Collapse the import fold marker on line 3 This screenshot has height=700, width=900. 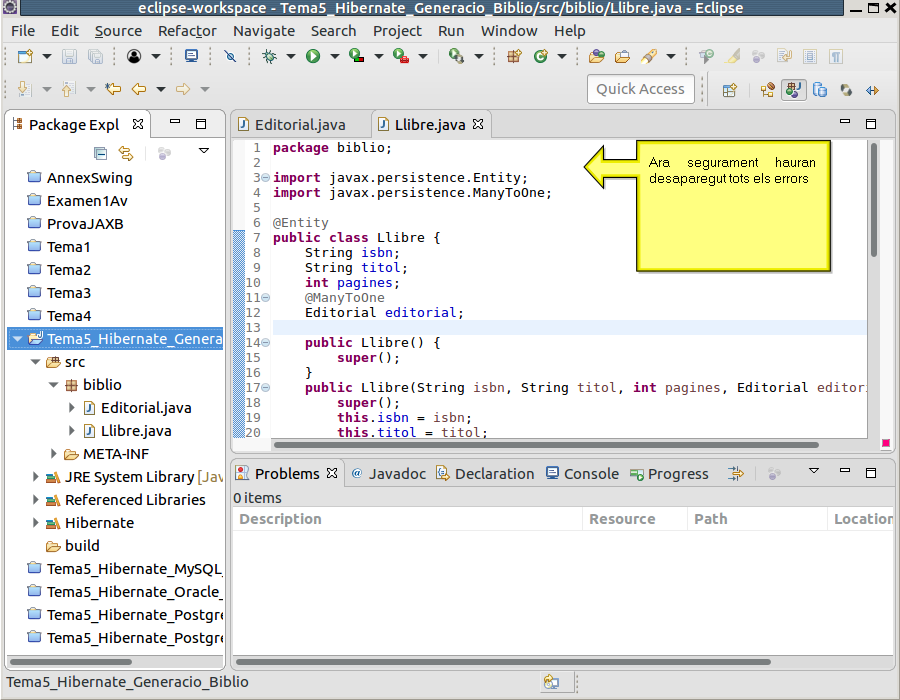click(x=266, y=178)
